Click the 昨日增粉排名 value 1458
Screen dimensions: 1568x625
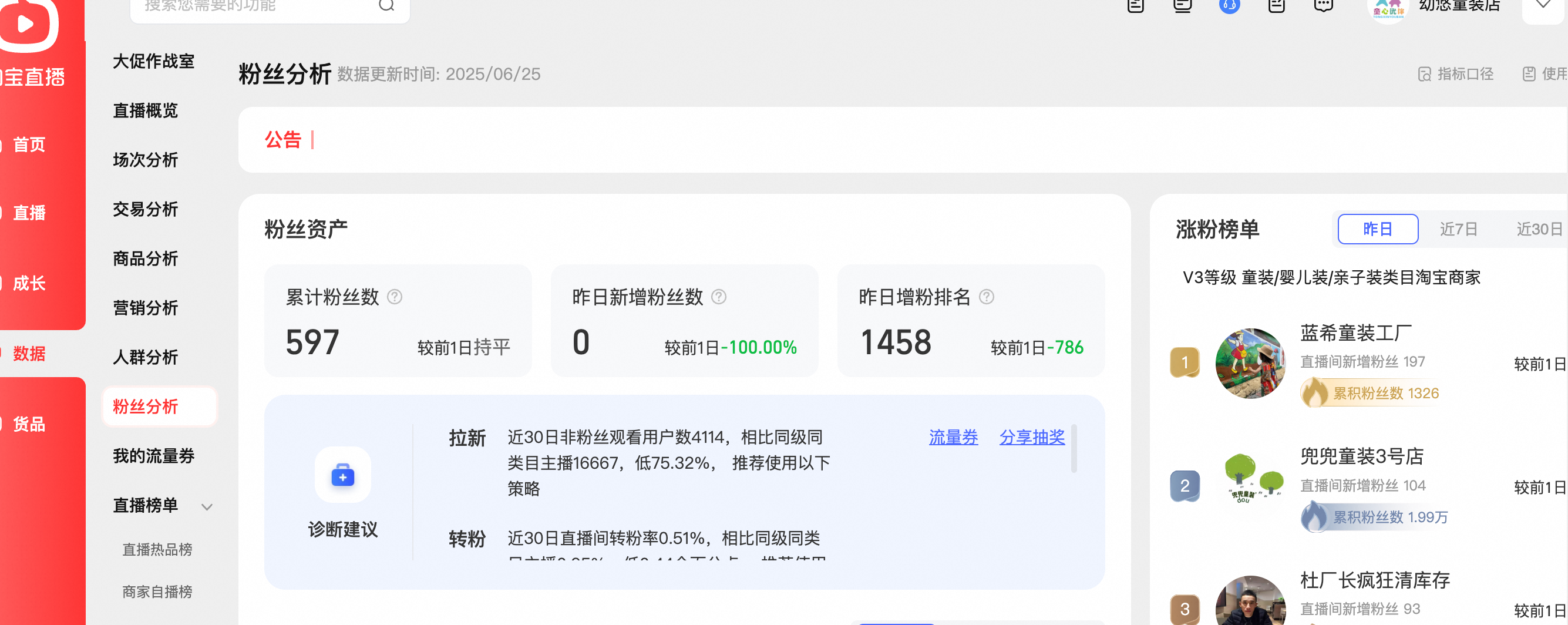pos(896,342)
